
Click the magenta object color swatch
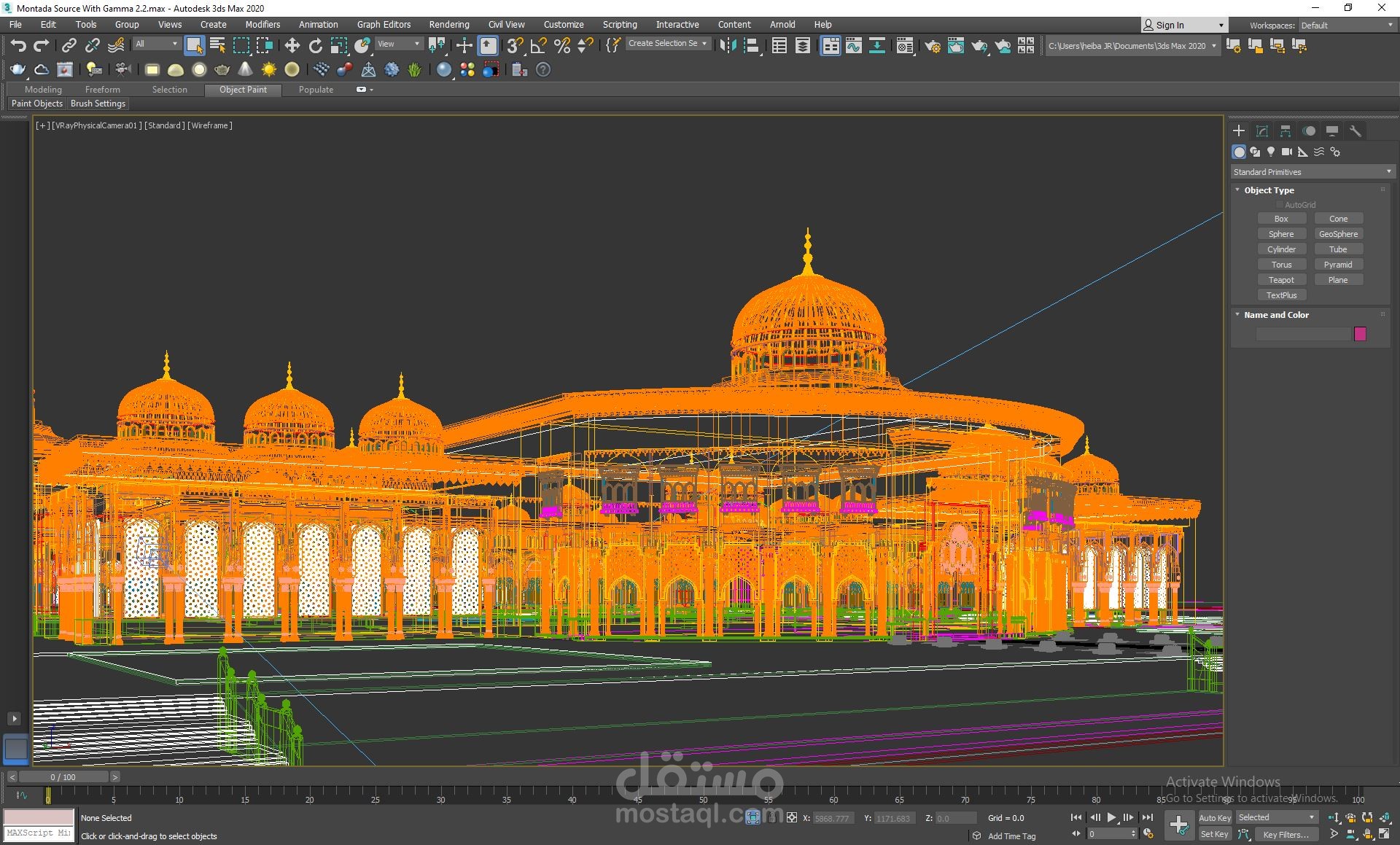1360,334
